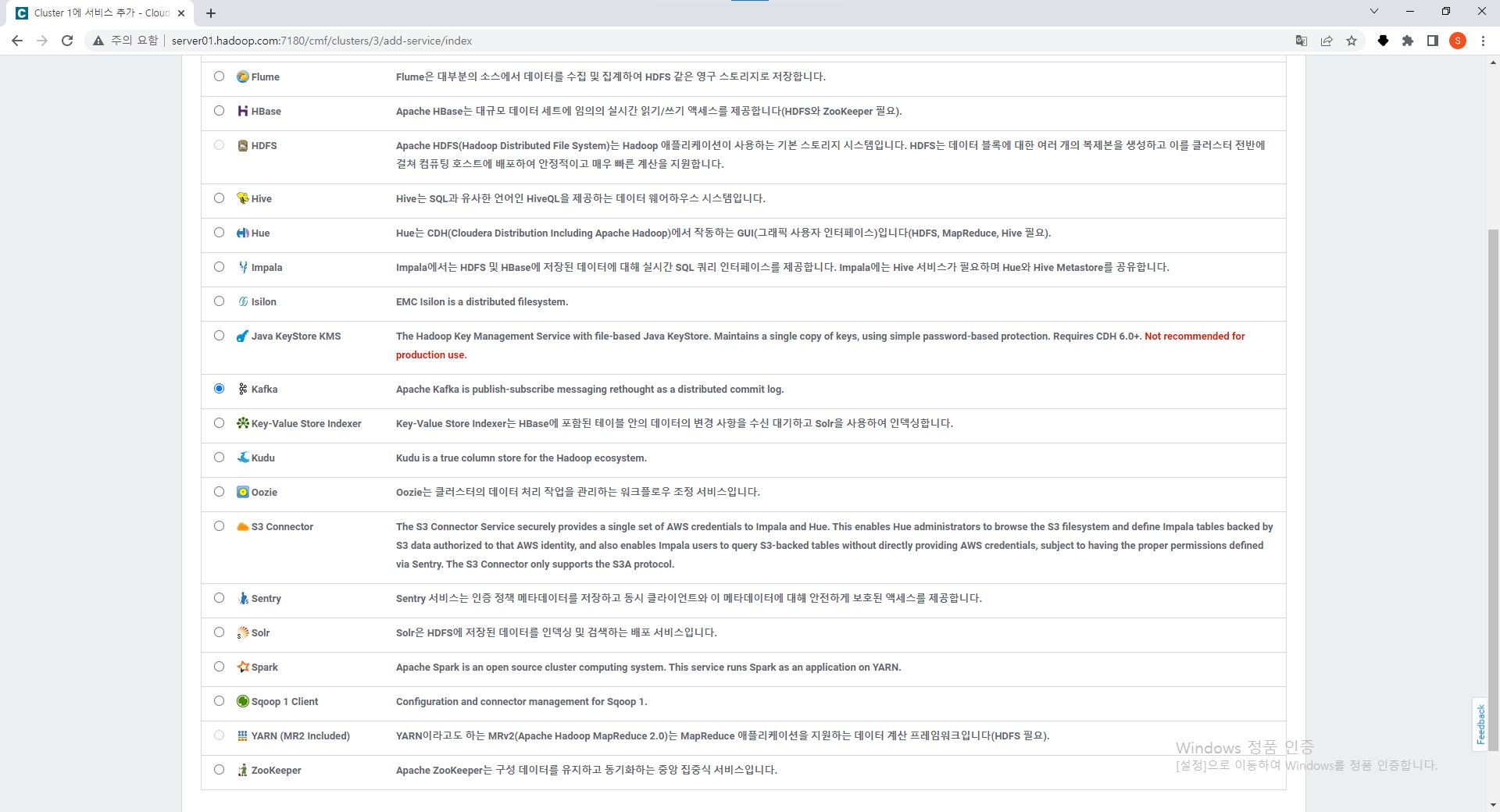The width and height of the screenshot is (1500, 812).
Task: Select the Hive radio button
Action: tap(219, 198)
